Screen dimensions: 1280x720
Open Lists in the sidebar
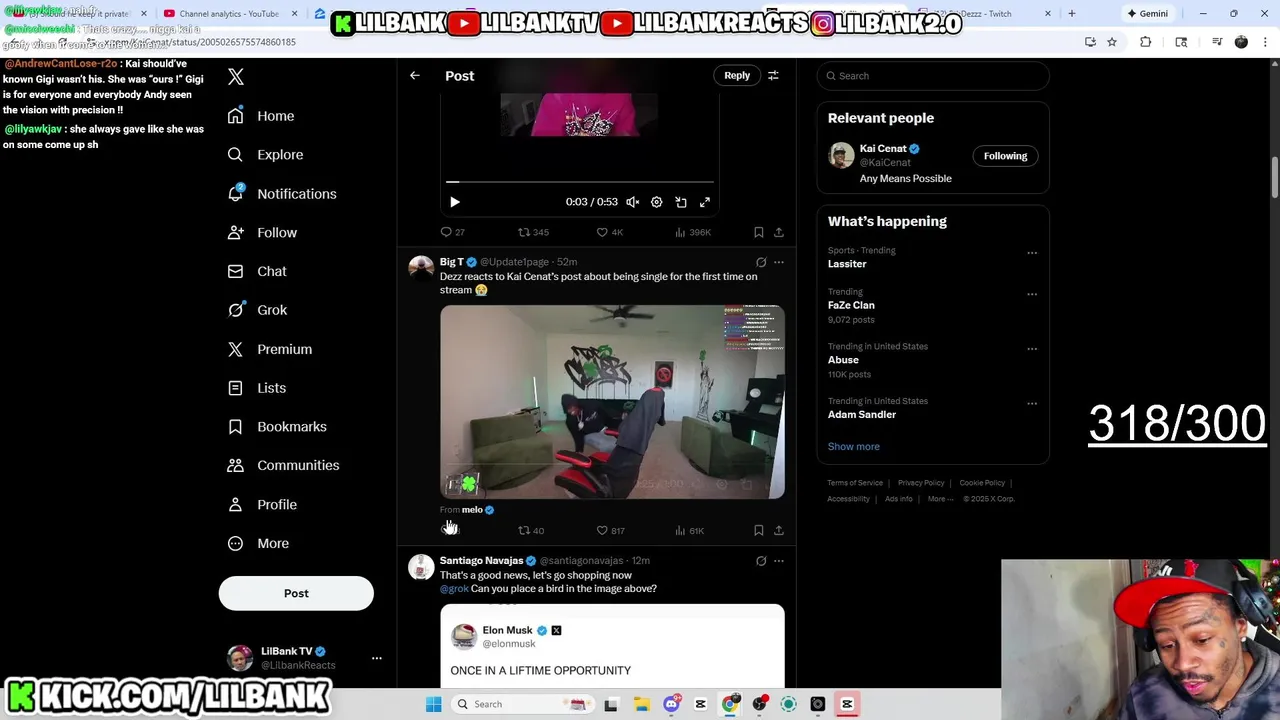pos(257,388)
